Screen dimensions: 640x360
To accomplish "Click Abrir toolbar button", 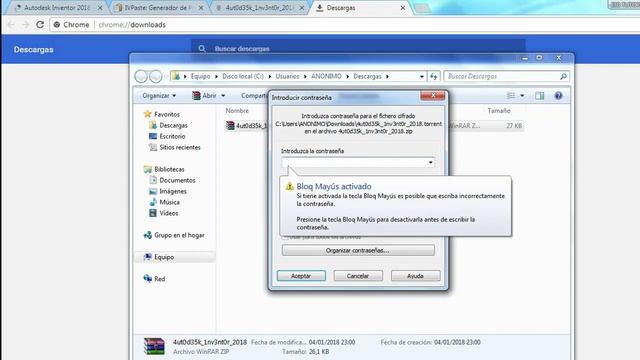I will click(205, 96).
